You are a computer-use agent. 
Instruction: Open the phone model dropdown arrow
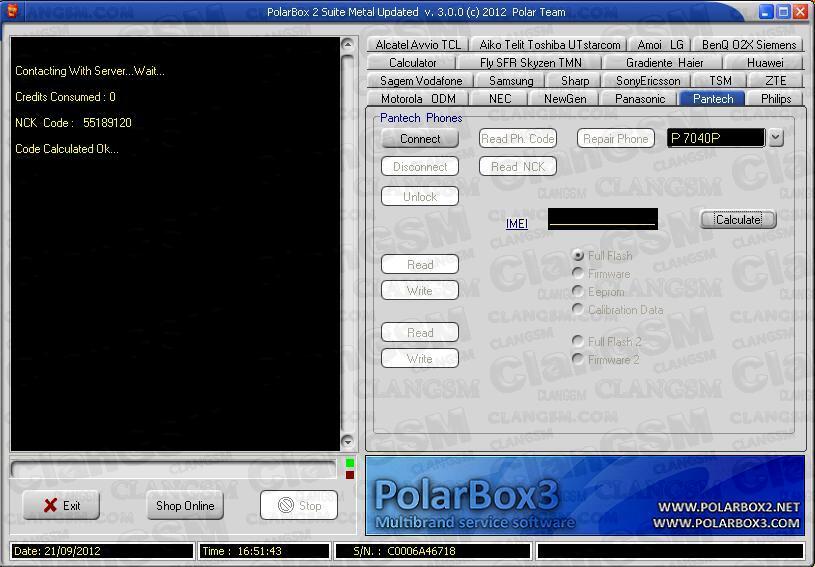coord(776,138)
